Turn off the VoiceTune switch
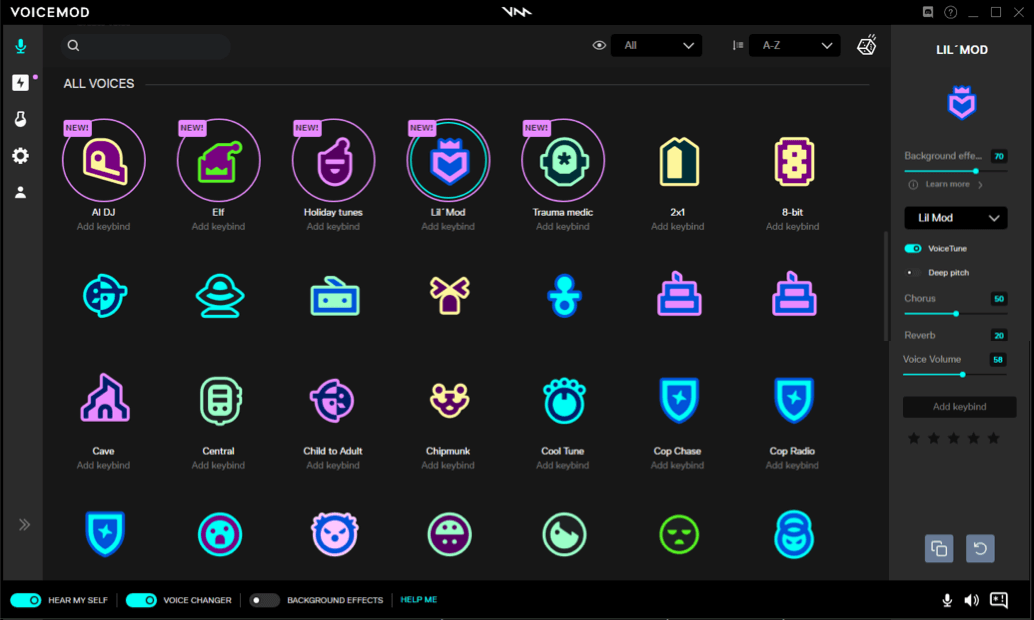The height and width of the screenshot is (620, 1034). (913, 248)
